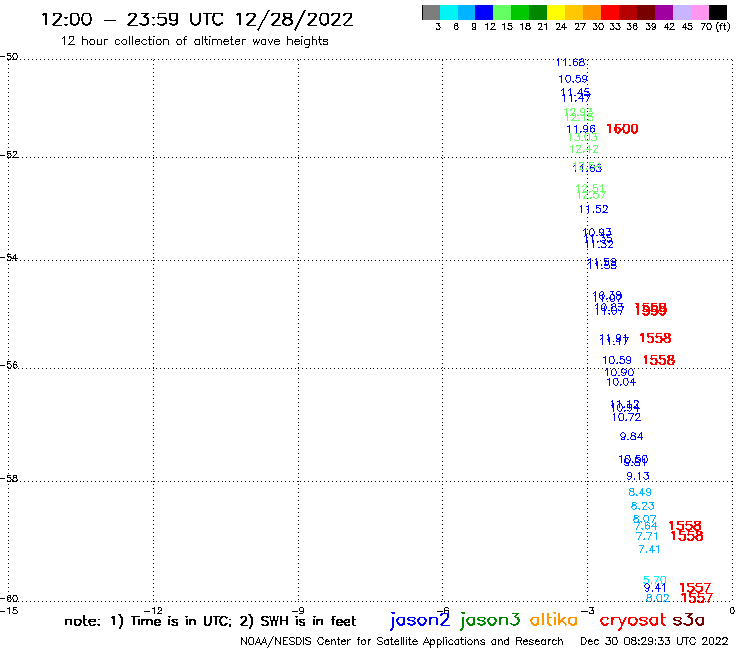740x650 pixels.
Task: Click the latitude axis label '-60'
Action: [x=9, y=599]
